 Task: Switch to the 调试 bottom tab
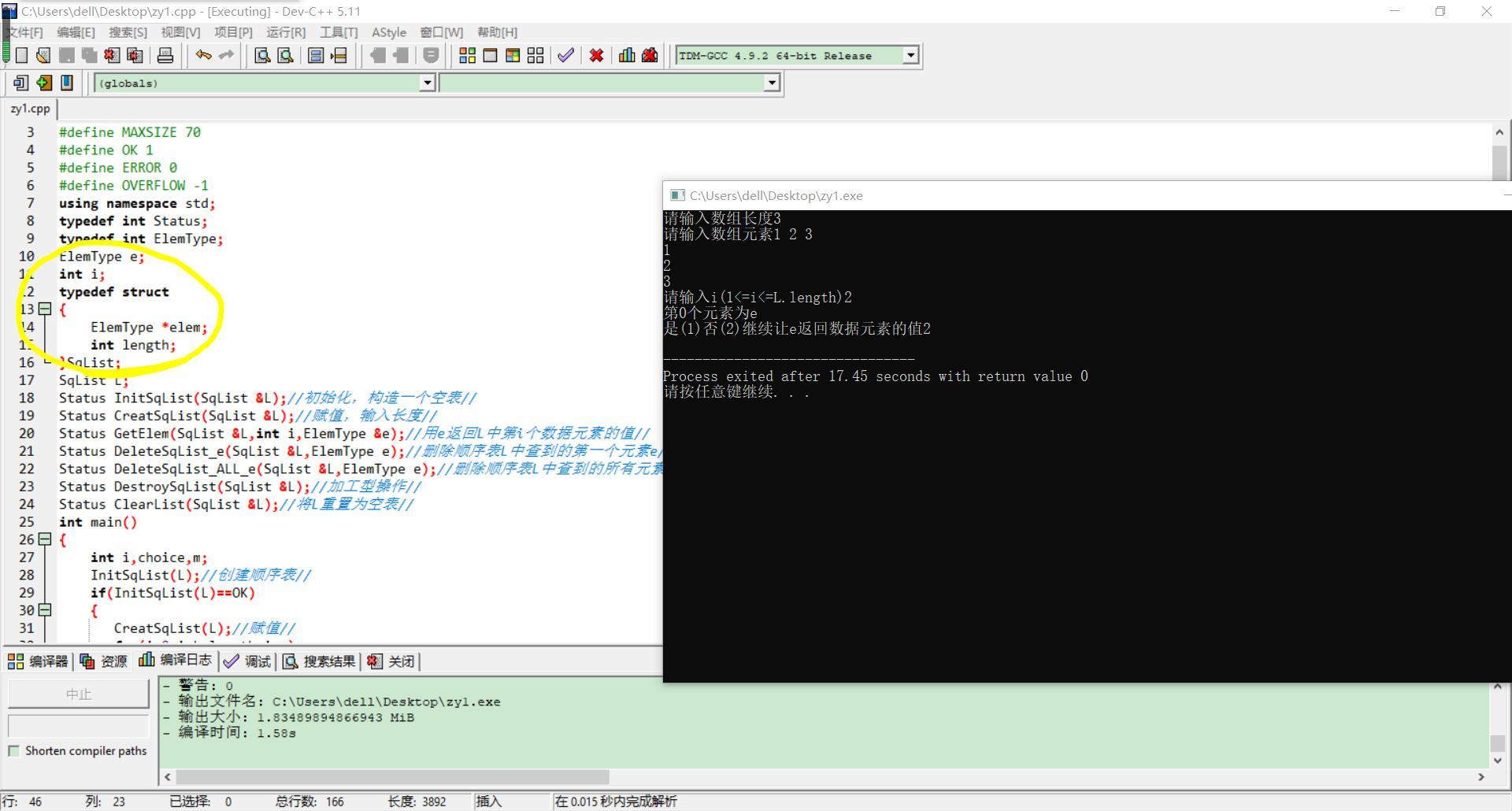coord(248,661)
